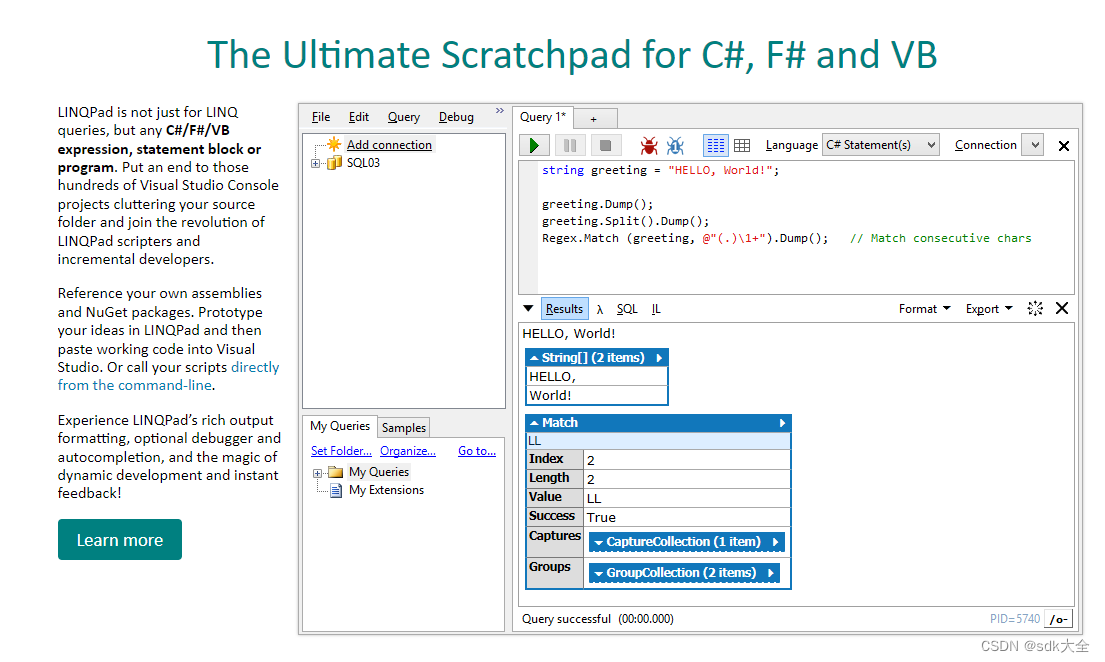Run the query with the green play button
The width and height of the screenshot is (1105, 662).
pos(534,145)
